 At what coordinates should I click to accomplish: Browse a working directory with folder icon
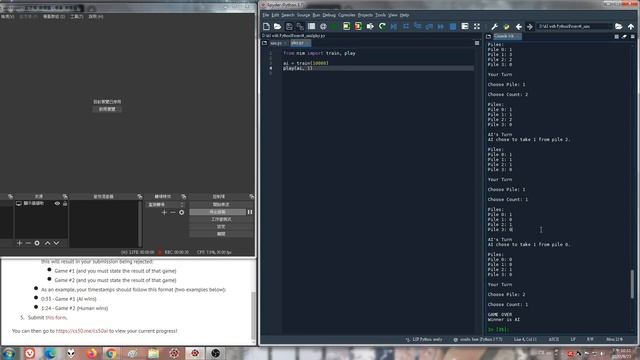(x=619, y=27)
